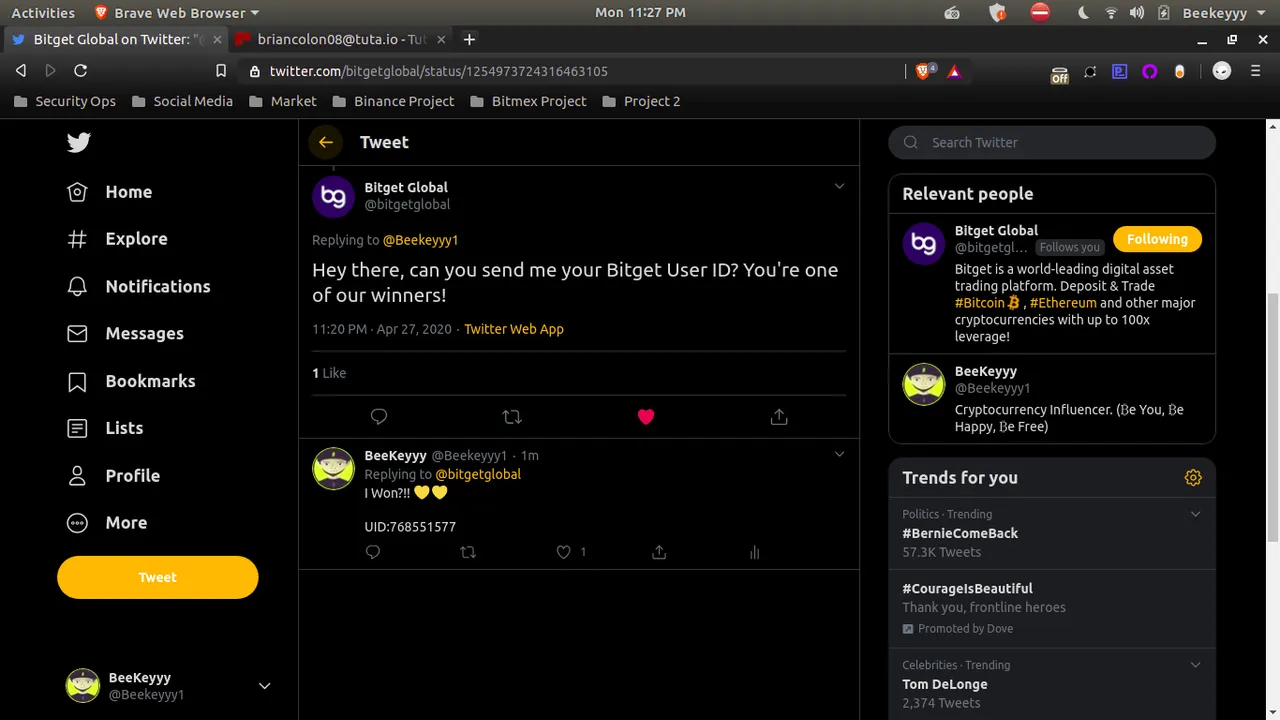
Task: Open BeeKeyyy reply options chevron
Action: (839, 454)
